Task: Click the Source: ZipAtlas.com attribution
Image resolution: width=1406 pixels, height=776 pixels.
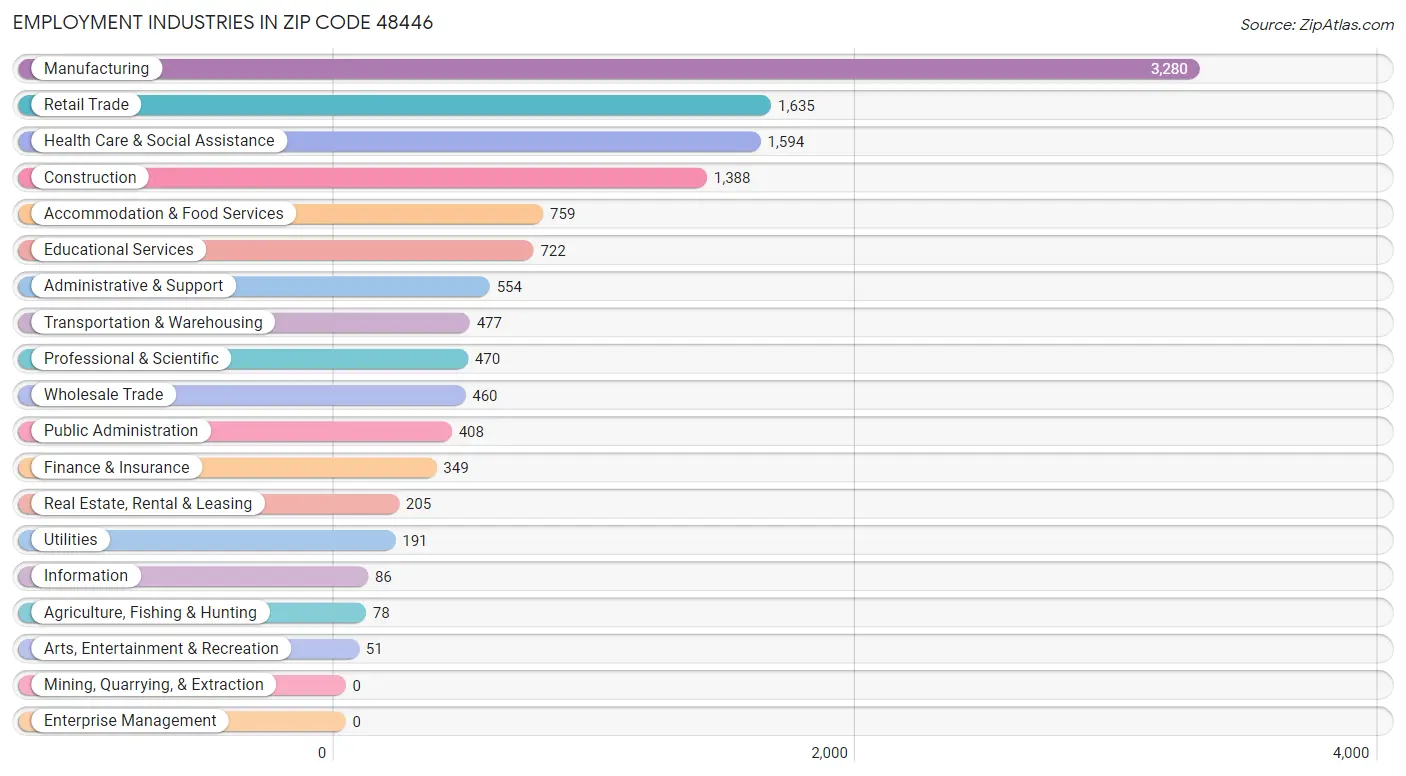Action: click(1317, 24)
